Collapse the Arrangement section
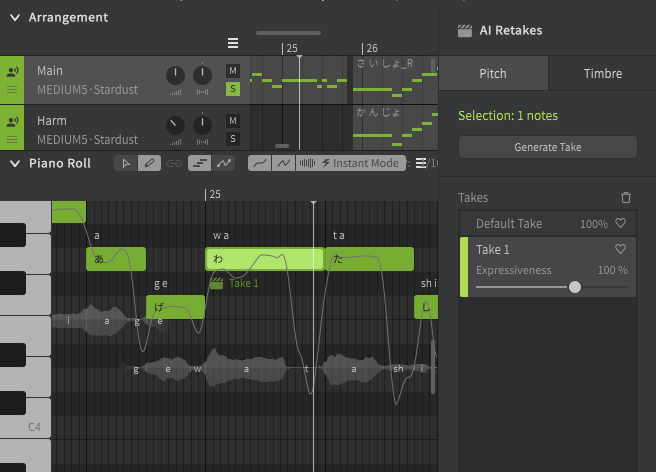This screenshot has width=656, height=472. (x=15, y=18)
